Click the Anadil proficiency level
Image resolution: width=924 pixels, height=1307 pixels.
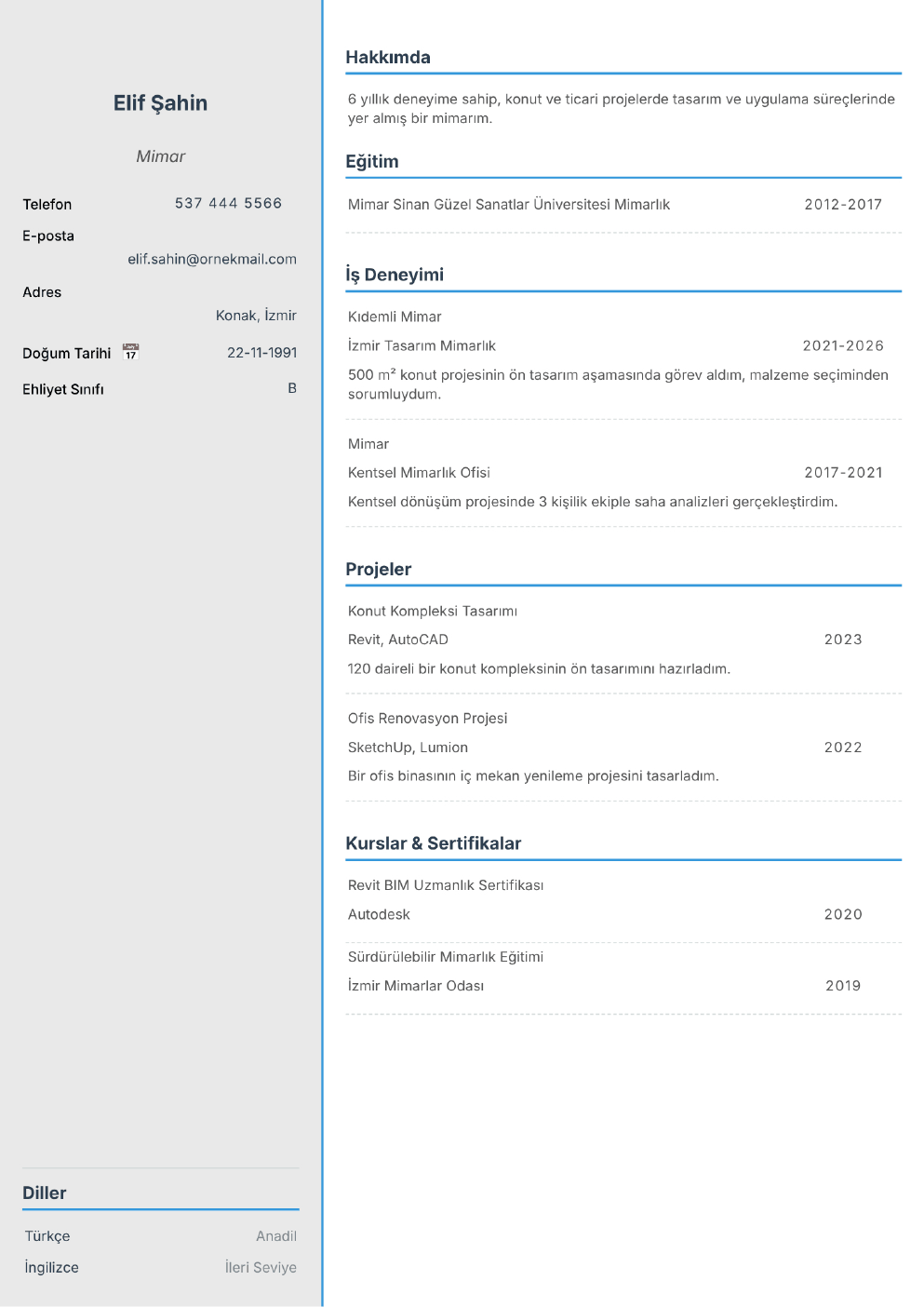click(276, 1236)
